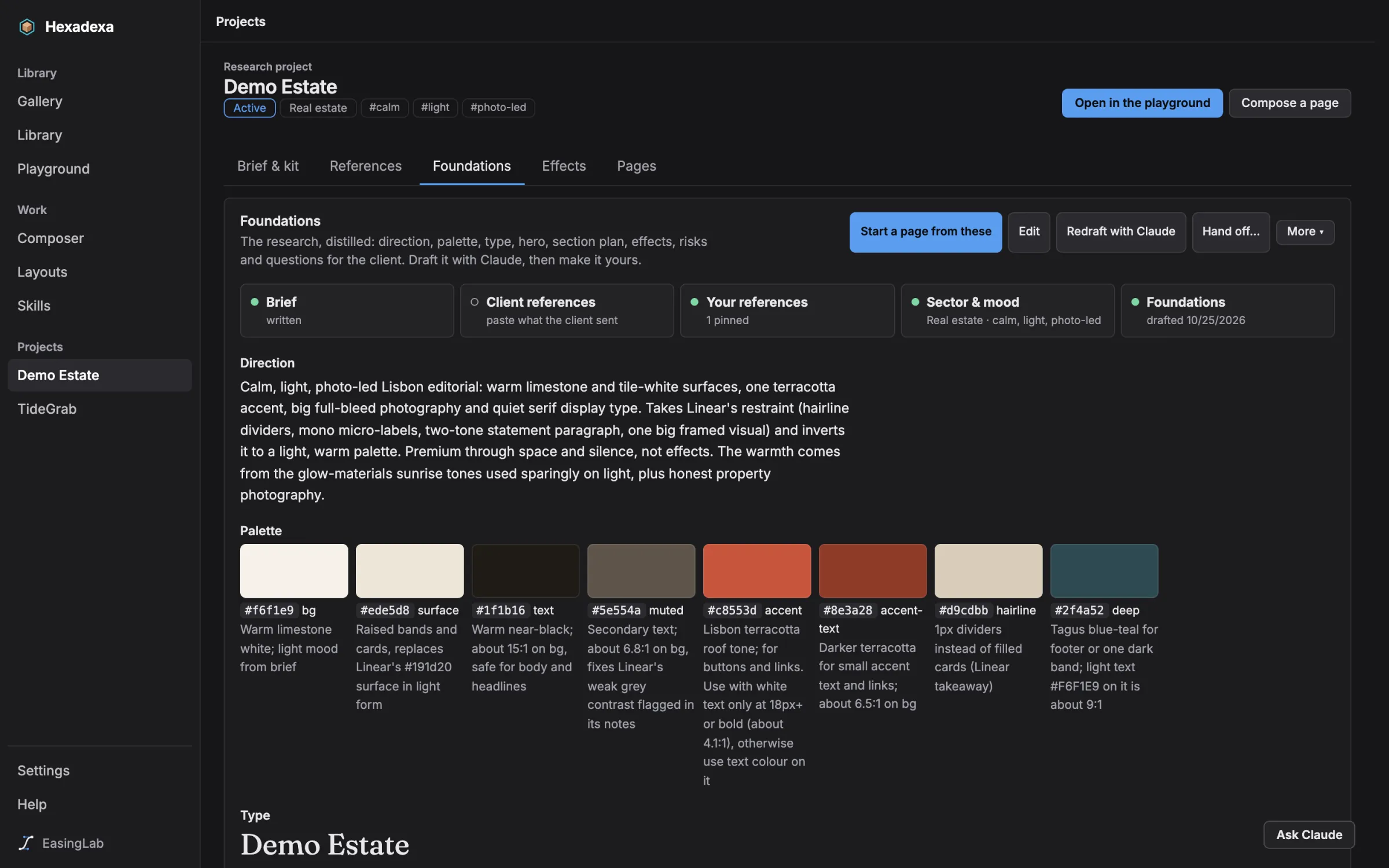
Task: Select the #ede5d8 surface swatch
Action: 410,571
